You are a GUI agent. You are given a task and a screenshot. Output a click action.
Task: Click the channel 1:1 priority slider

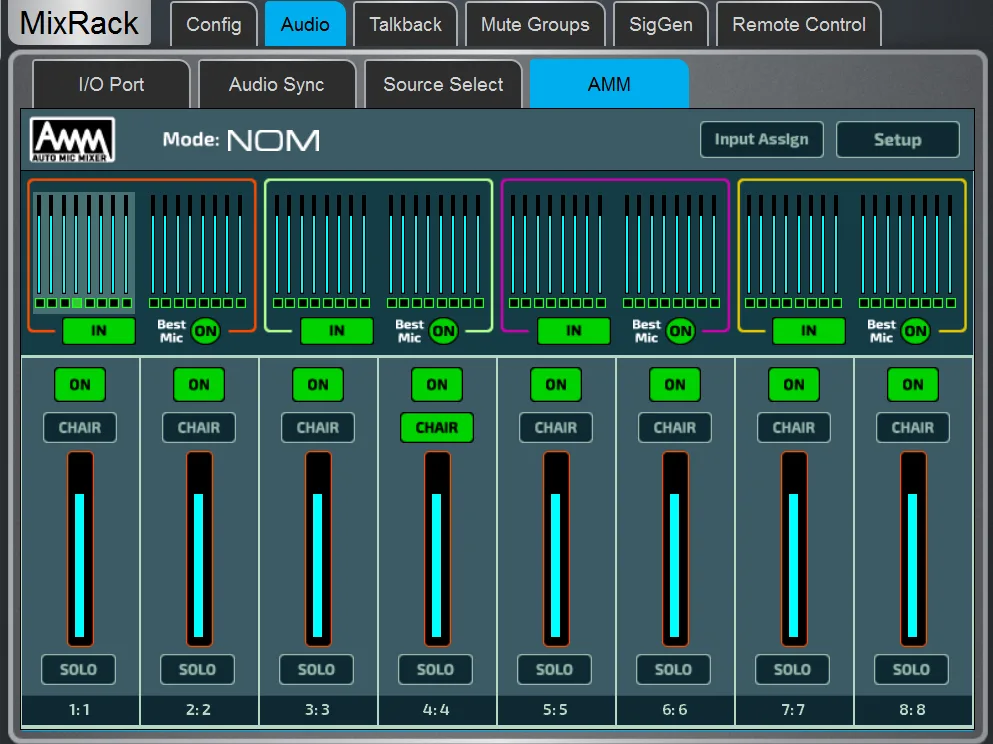[80, 548]
